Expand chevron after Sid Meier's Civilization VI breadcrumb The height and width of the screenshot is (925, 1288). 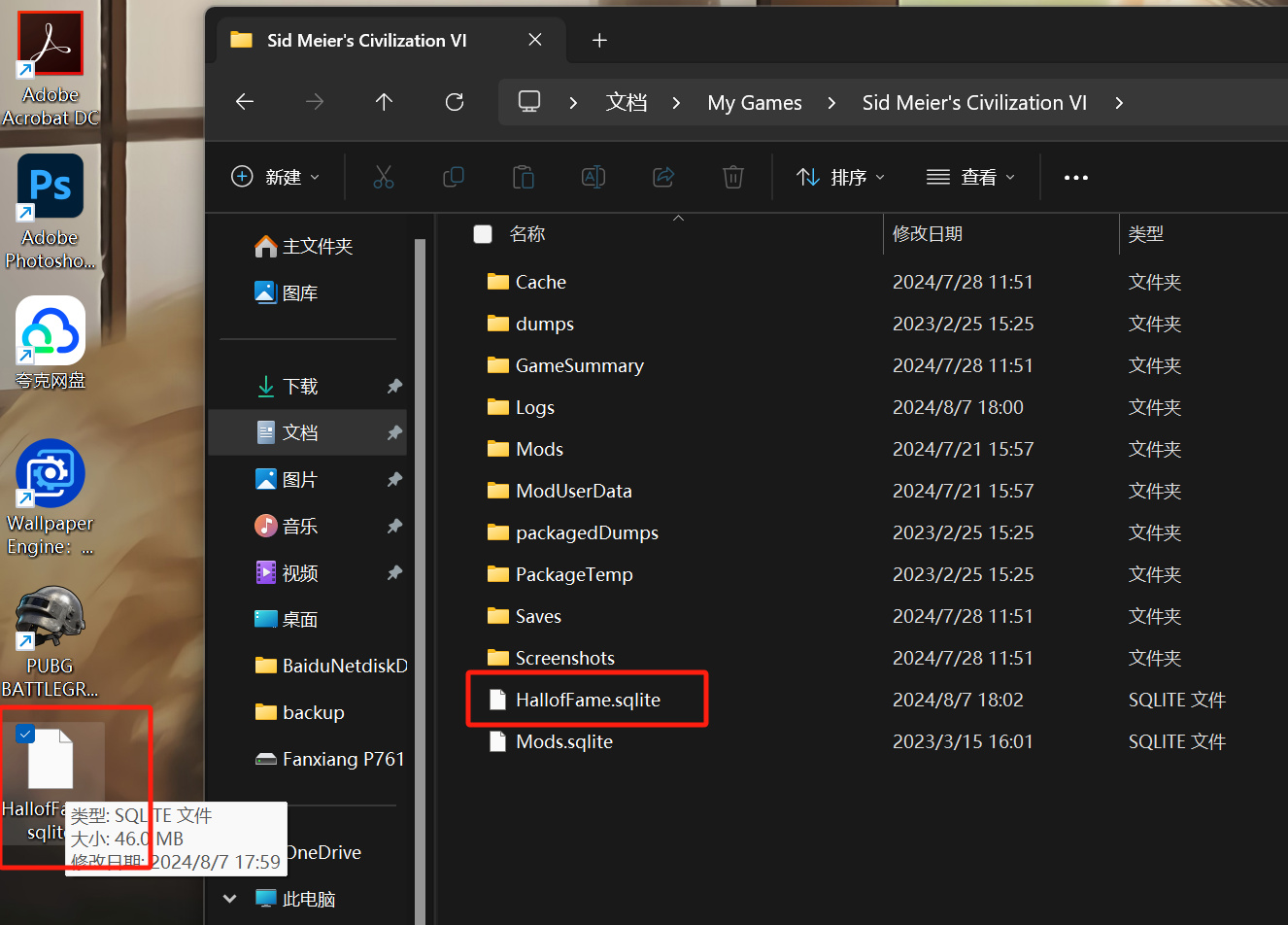(x=1119, y=103)
